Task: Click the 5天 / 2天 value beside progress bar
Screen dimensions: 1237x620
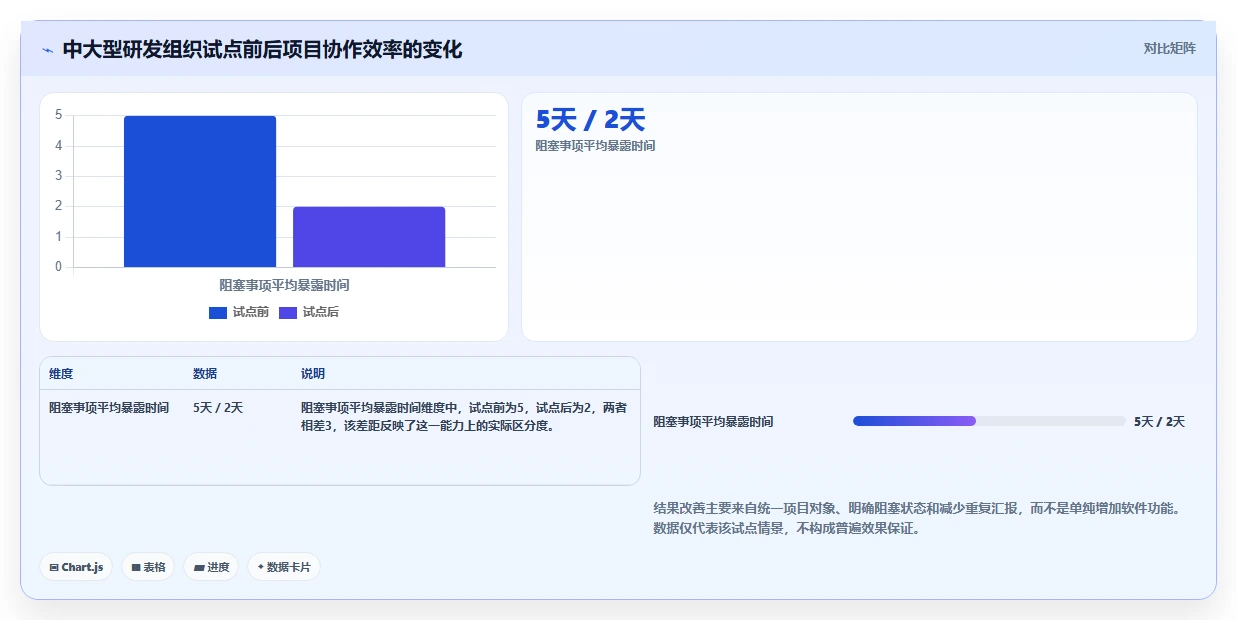Action: (x=1159, y=422)
